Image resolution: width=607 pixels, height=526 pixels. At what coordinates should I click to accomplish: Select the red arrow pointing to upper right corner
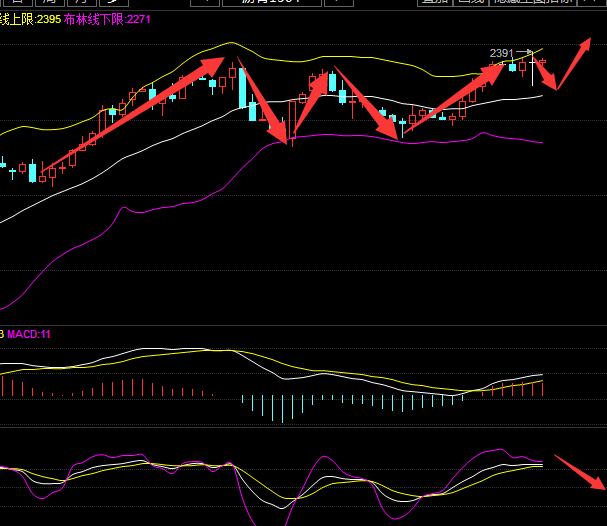click(575, 62)
